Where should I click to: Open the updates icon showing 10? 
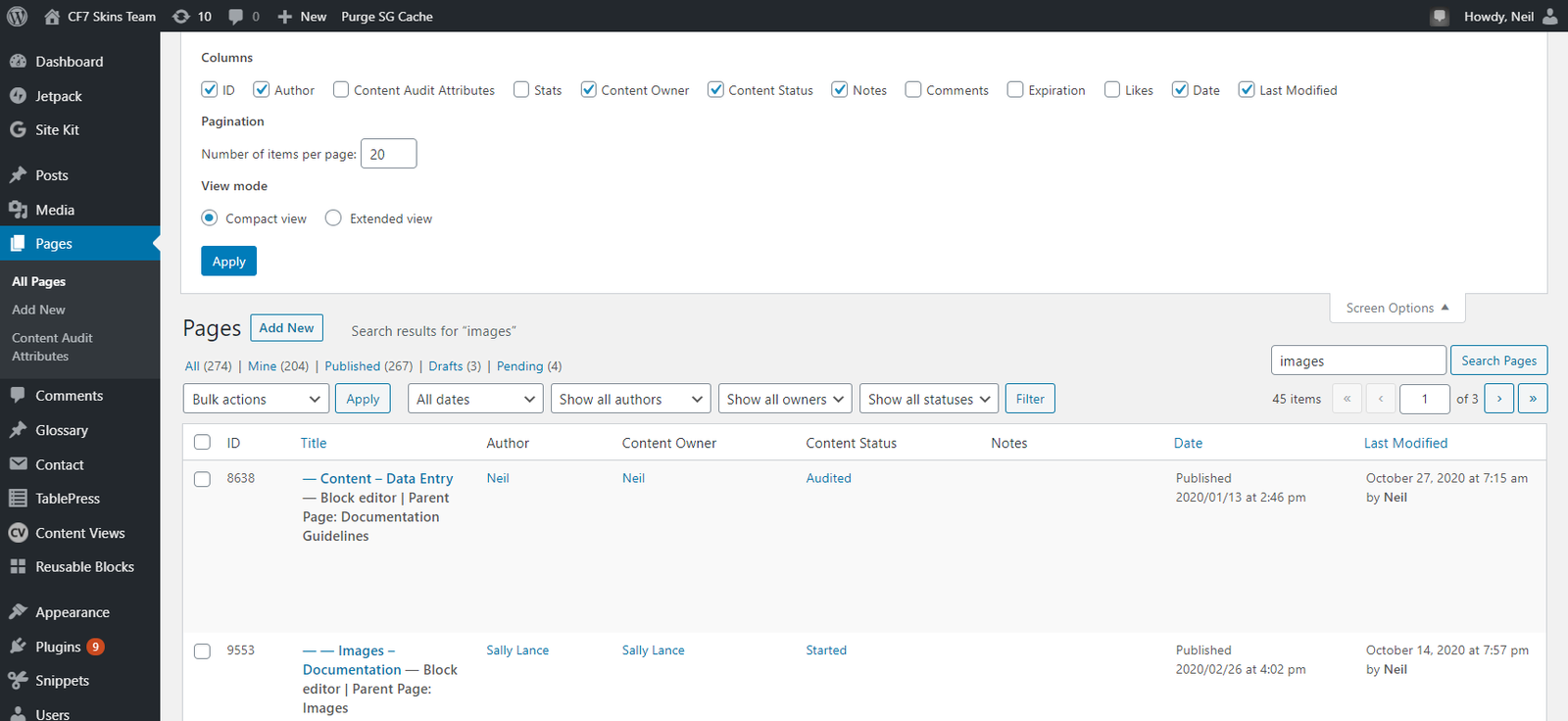[x=182, y=17]
